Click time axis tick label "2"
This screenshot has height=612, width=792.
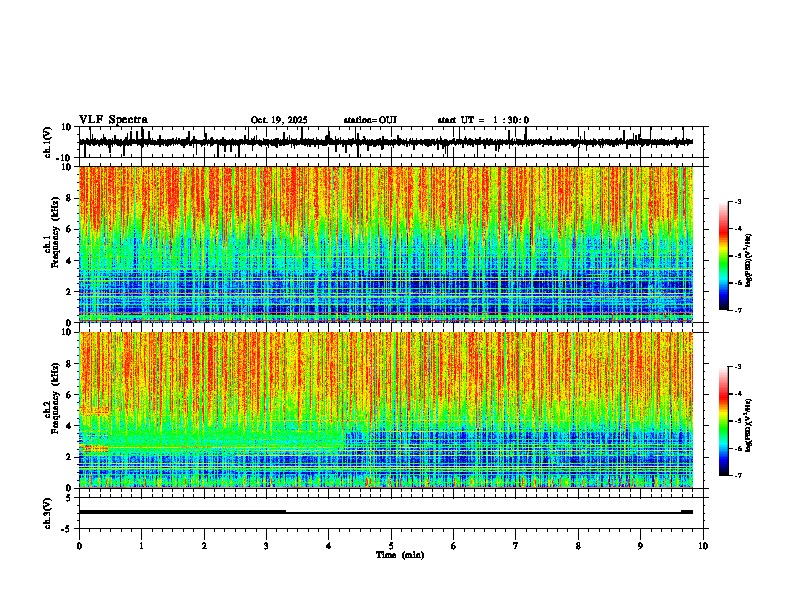pyautogui.click(x=204, y=546)
